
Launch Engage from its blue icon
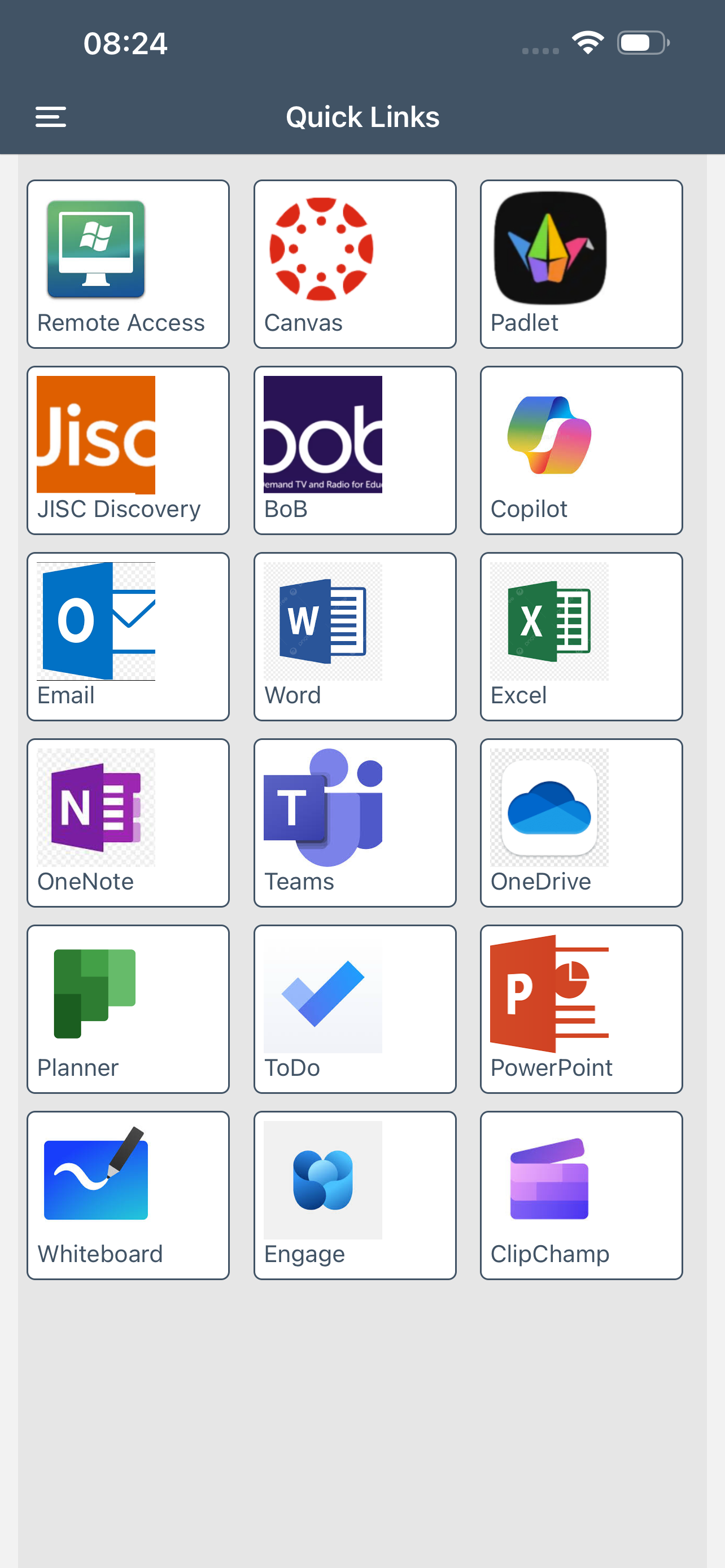[x=322, y=1180]
